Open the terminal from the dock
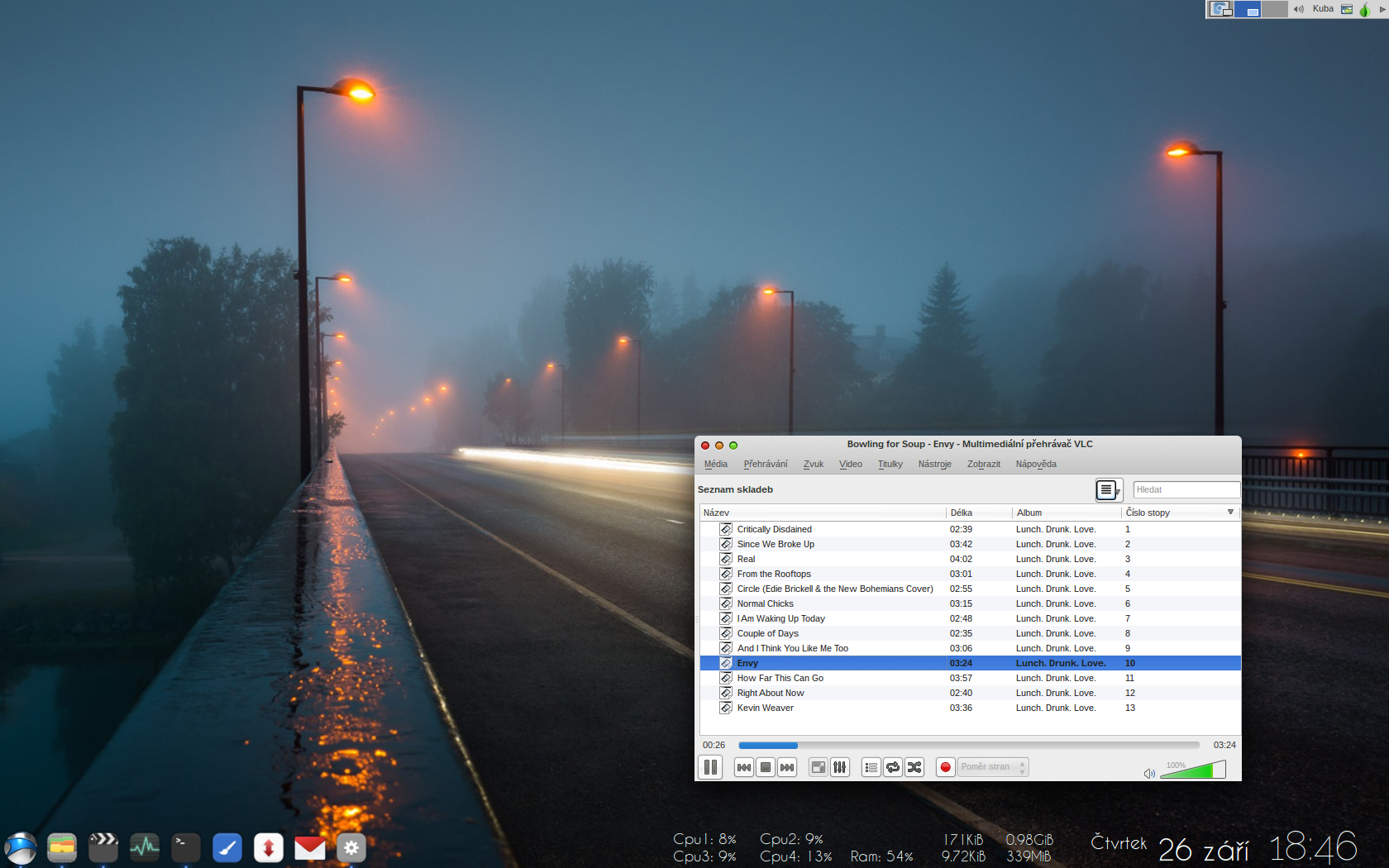1389x868 pixels. (x=185, y=847)
